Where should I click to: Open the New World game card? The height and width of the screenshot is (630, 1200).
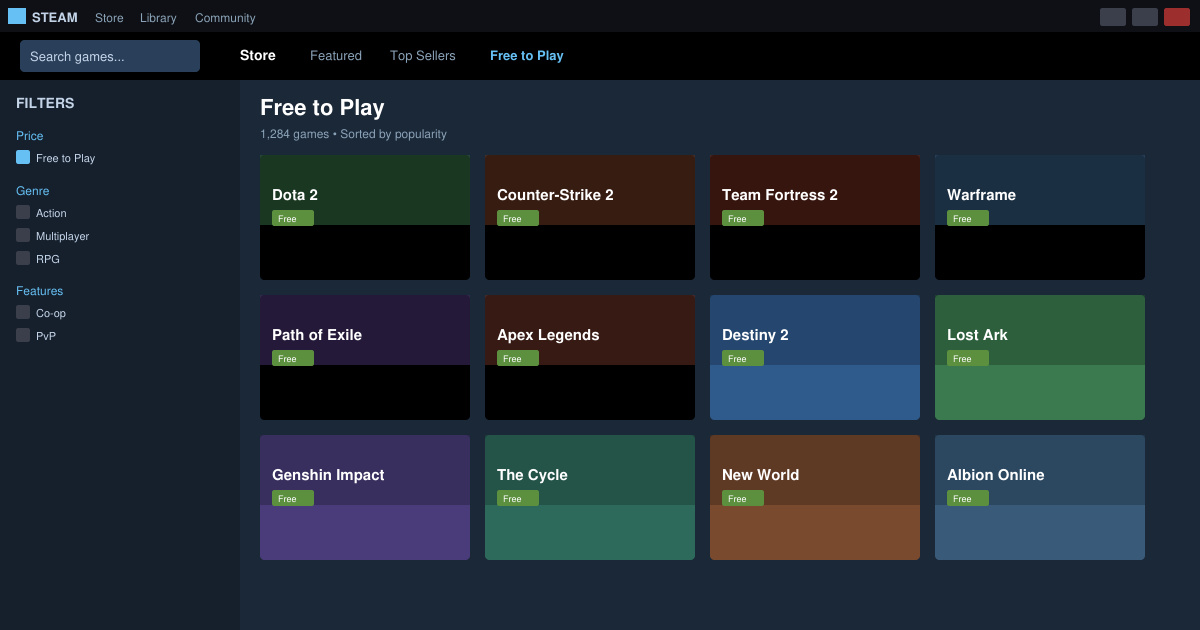[815, 497]
